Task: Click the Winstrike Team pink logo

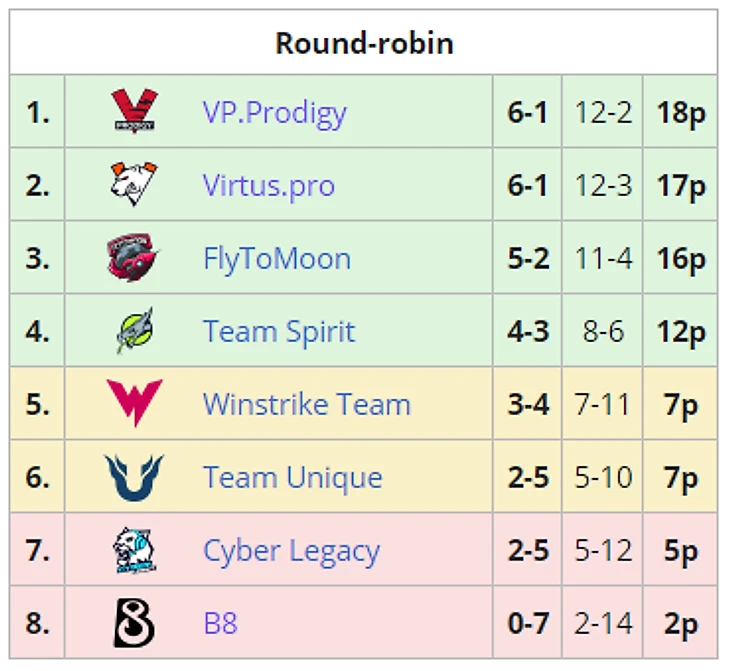Action: click(x=134, y=404)
